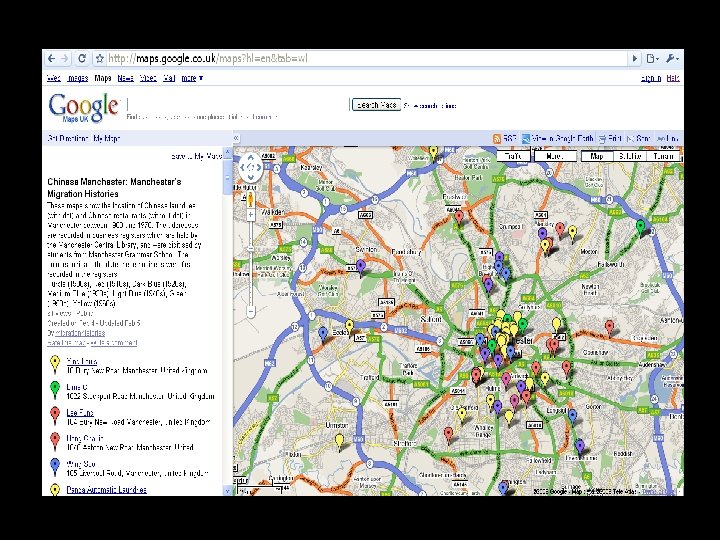Open the page menu icon in browser toolbar
This screenshot has height=540, width=720.
pos(652,58)
